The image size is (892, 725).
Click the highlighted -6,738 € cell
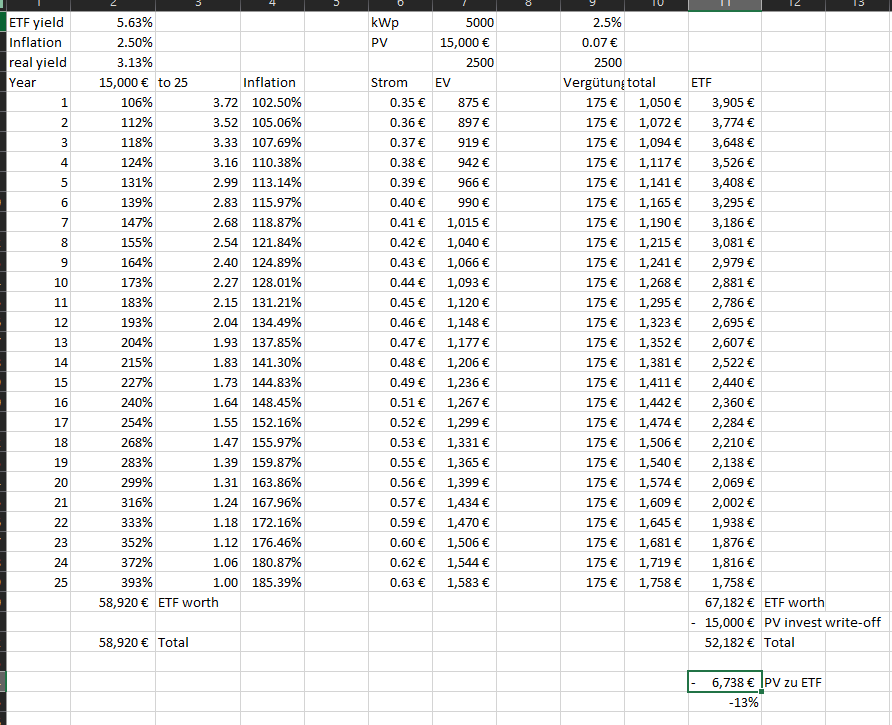pos(725,682)
